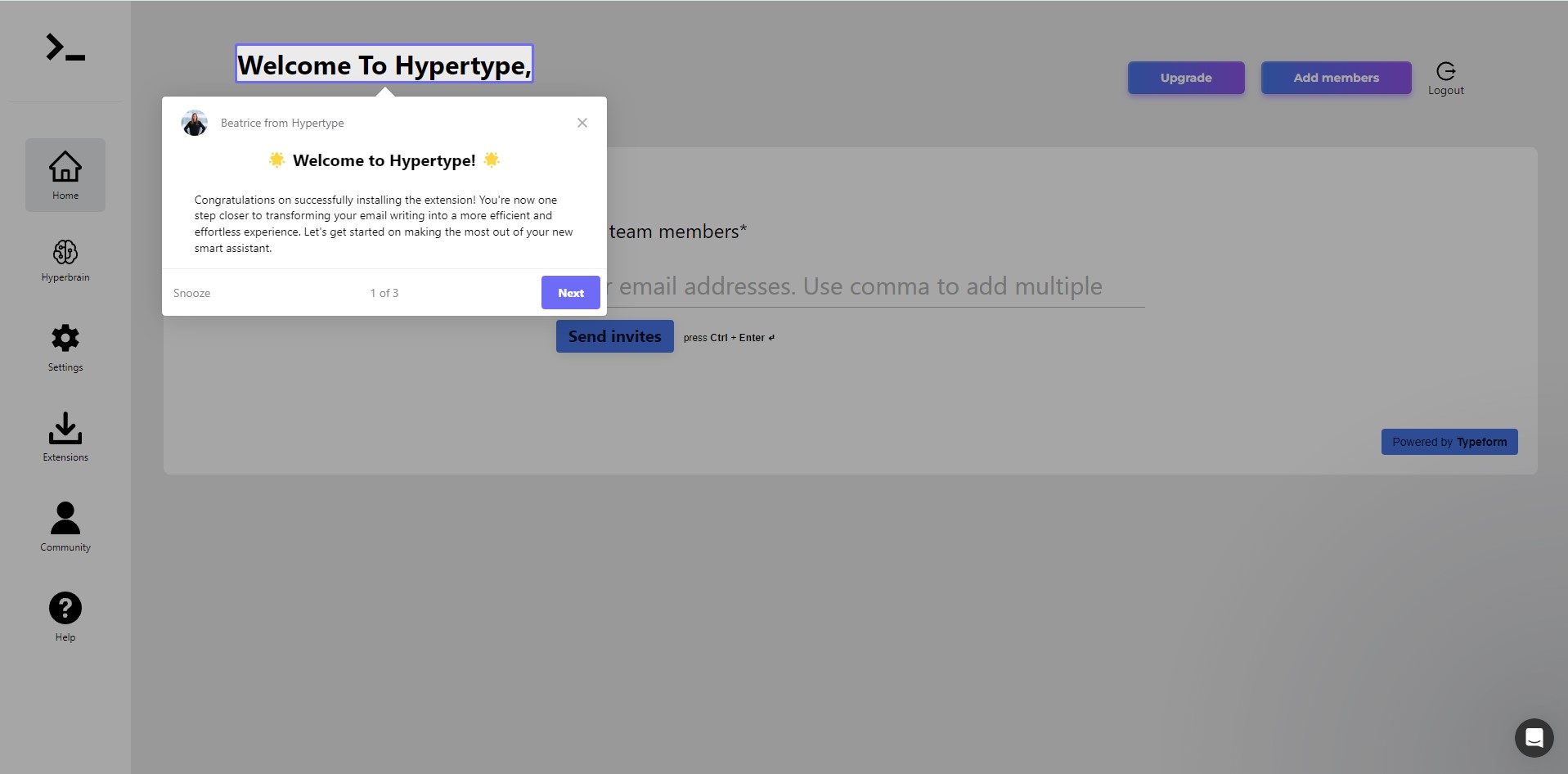Click the "1 of 3" step indicator
The width and height of the screenshot is (1568, 774).
[384, 293]
